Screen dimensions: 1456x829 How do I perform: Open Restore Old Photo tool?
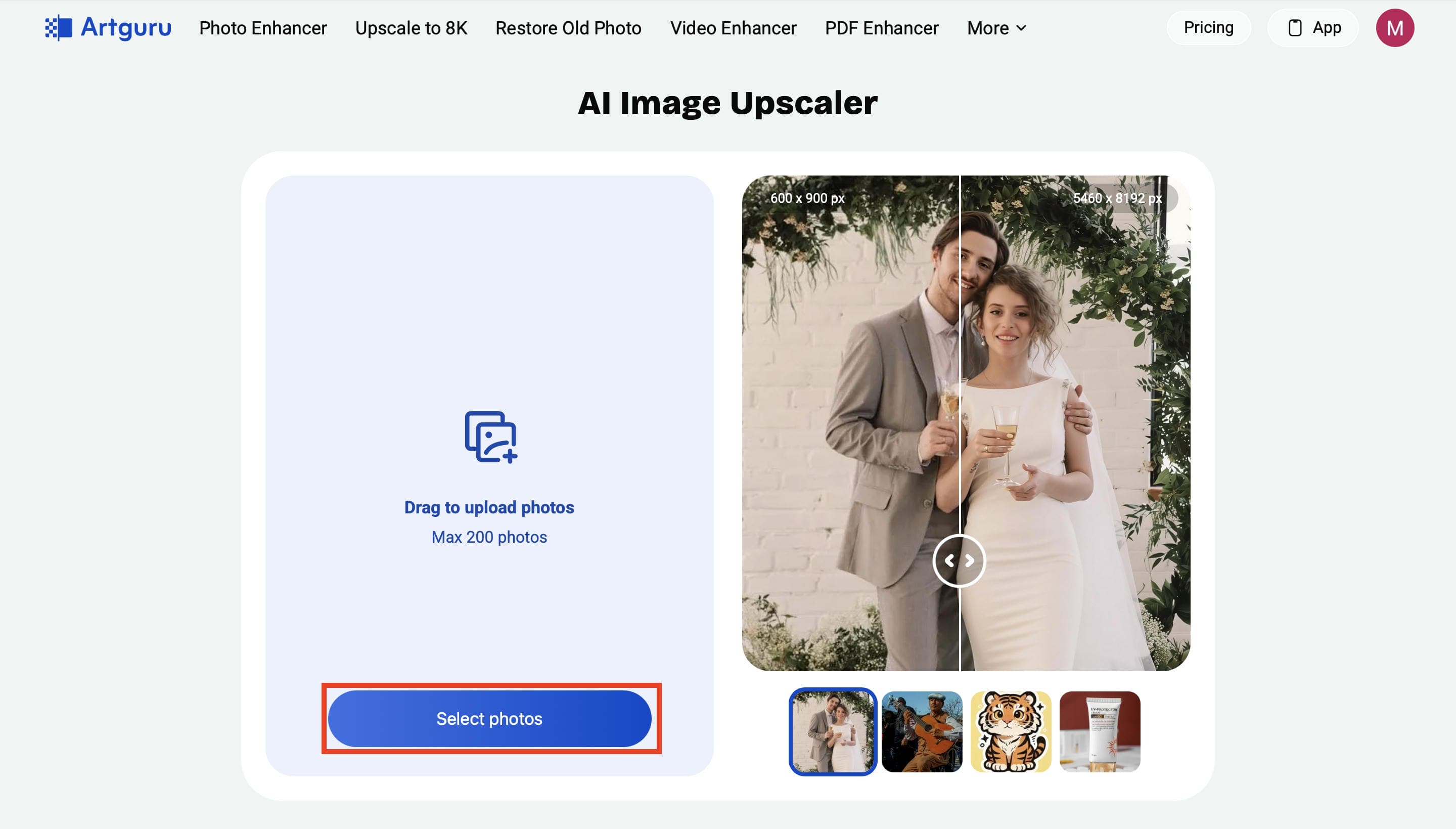(568, 28)
